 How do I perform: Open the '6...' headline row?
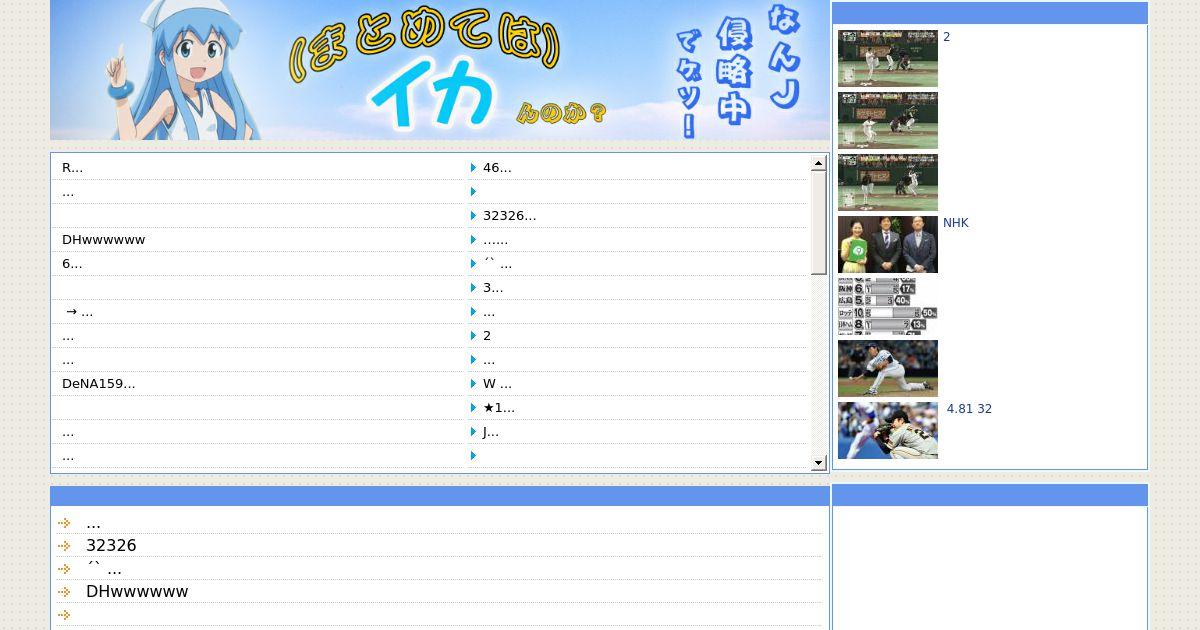pos(72,264)
